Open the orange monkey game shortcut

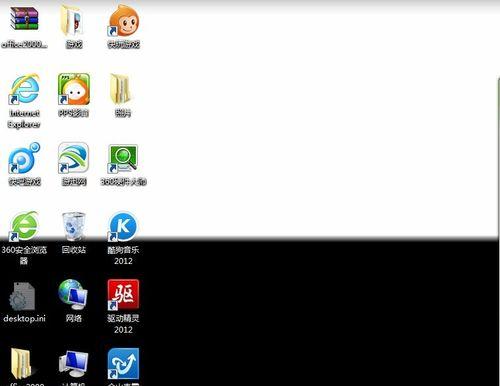(x=123, y=20)
